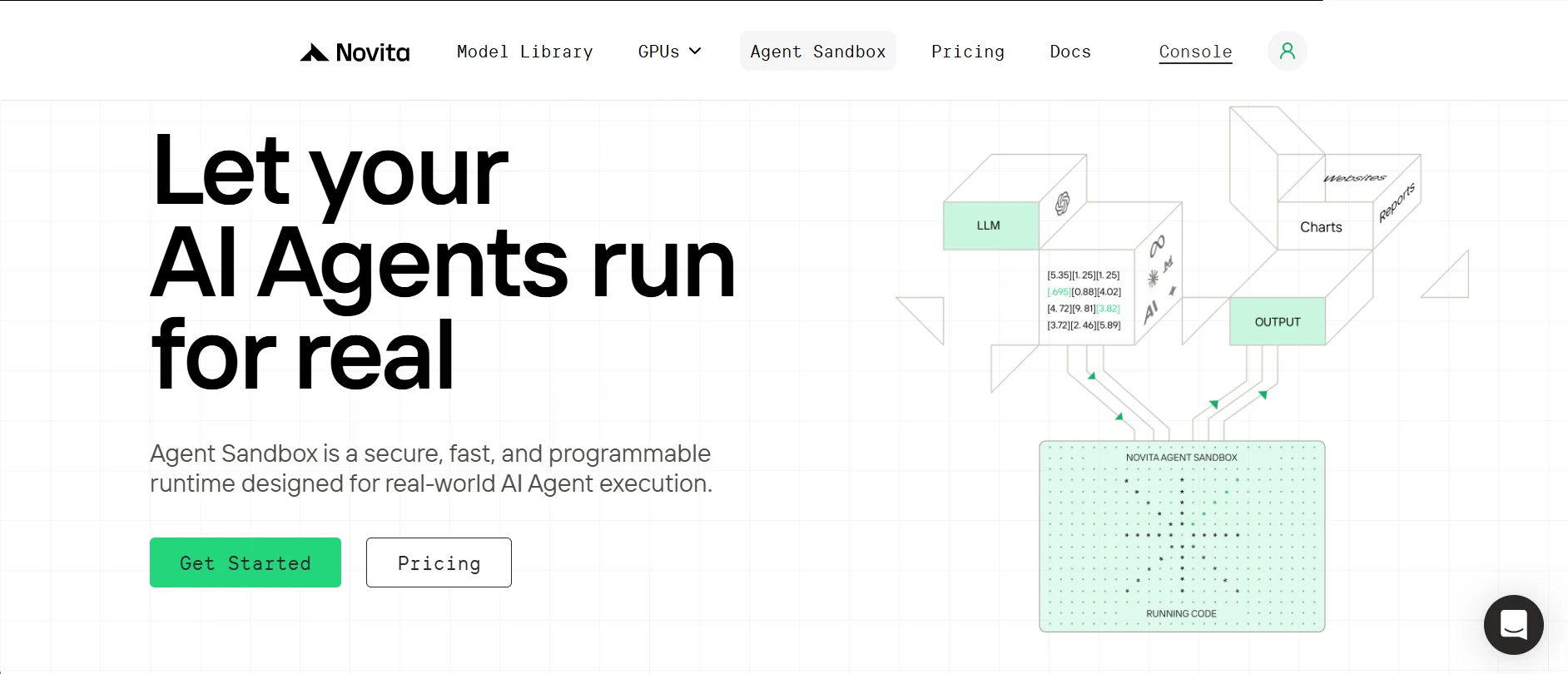Viewport: 1568px width, 674px height.
Task: Click the Meta logo on the cube
Action: click(1157, 246)
